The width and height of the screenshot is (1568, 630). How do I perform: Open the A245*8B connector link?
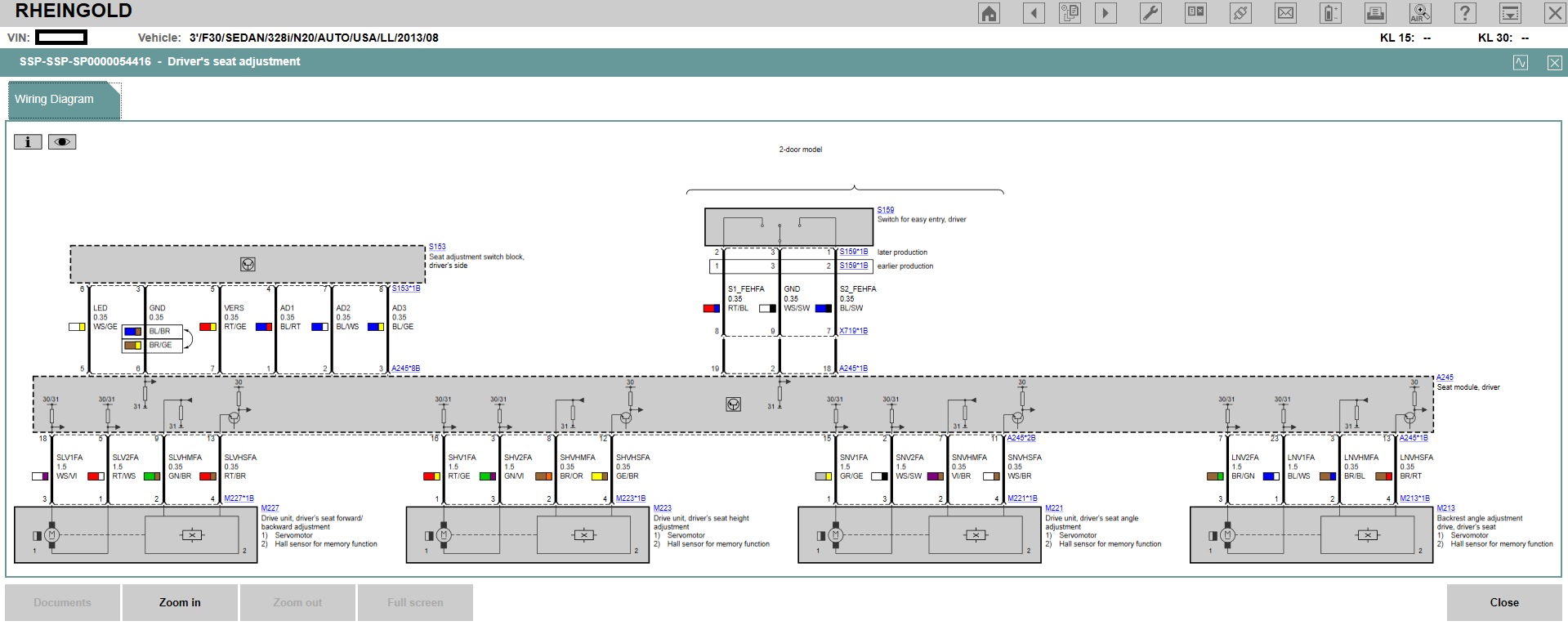point(405,369)
